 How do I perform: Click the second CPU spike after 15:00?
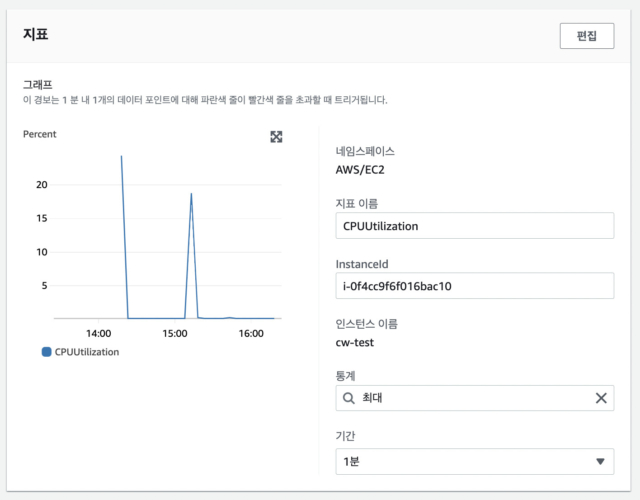pos(191,195)
